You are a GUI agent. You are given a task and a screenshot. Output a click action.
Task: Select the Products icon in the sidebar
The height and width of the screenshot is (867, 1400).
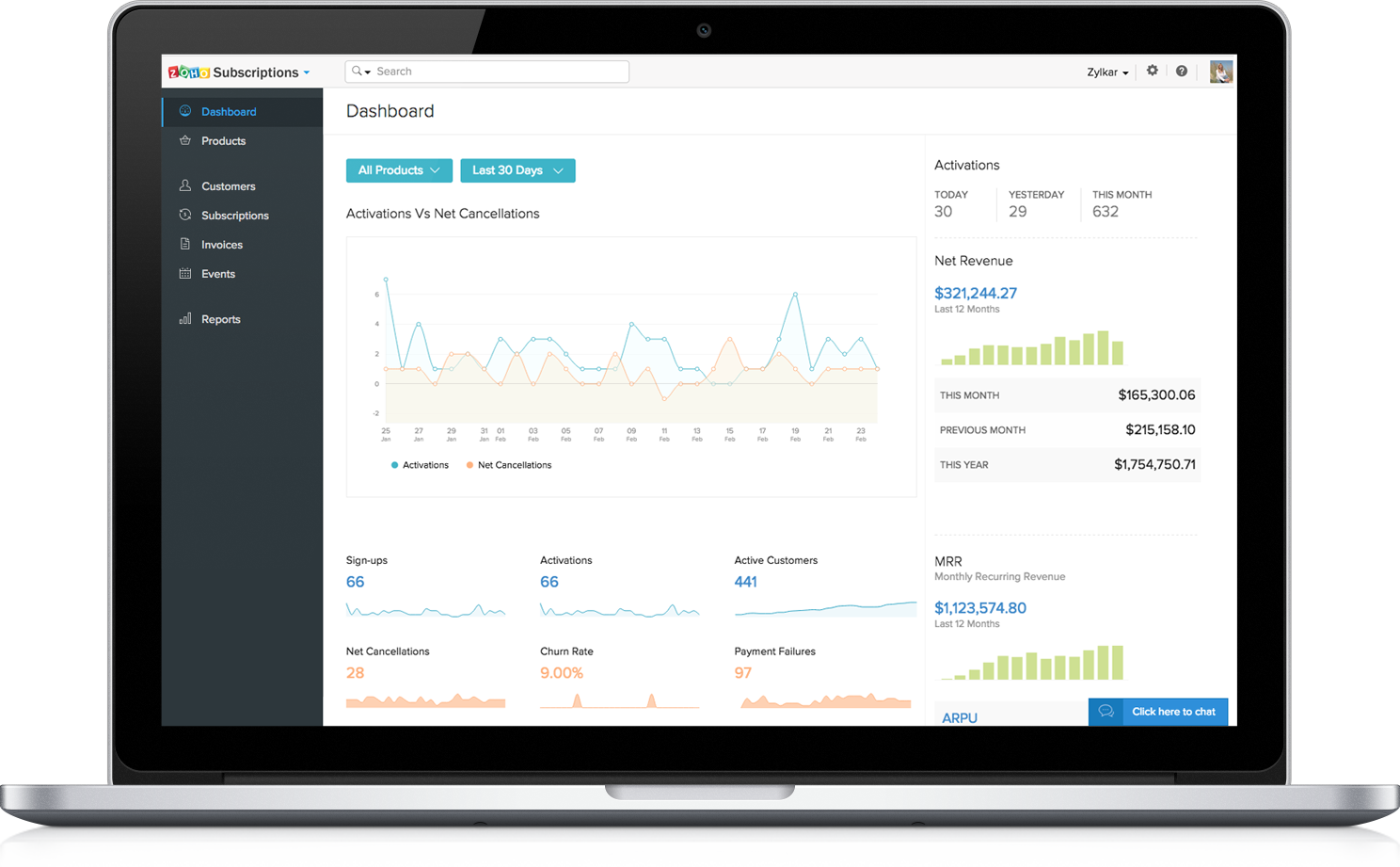pyautogui.click(x=184, y=140)
